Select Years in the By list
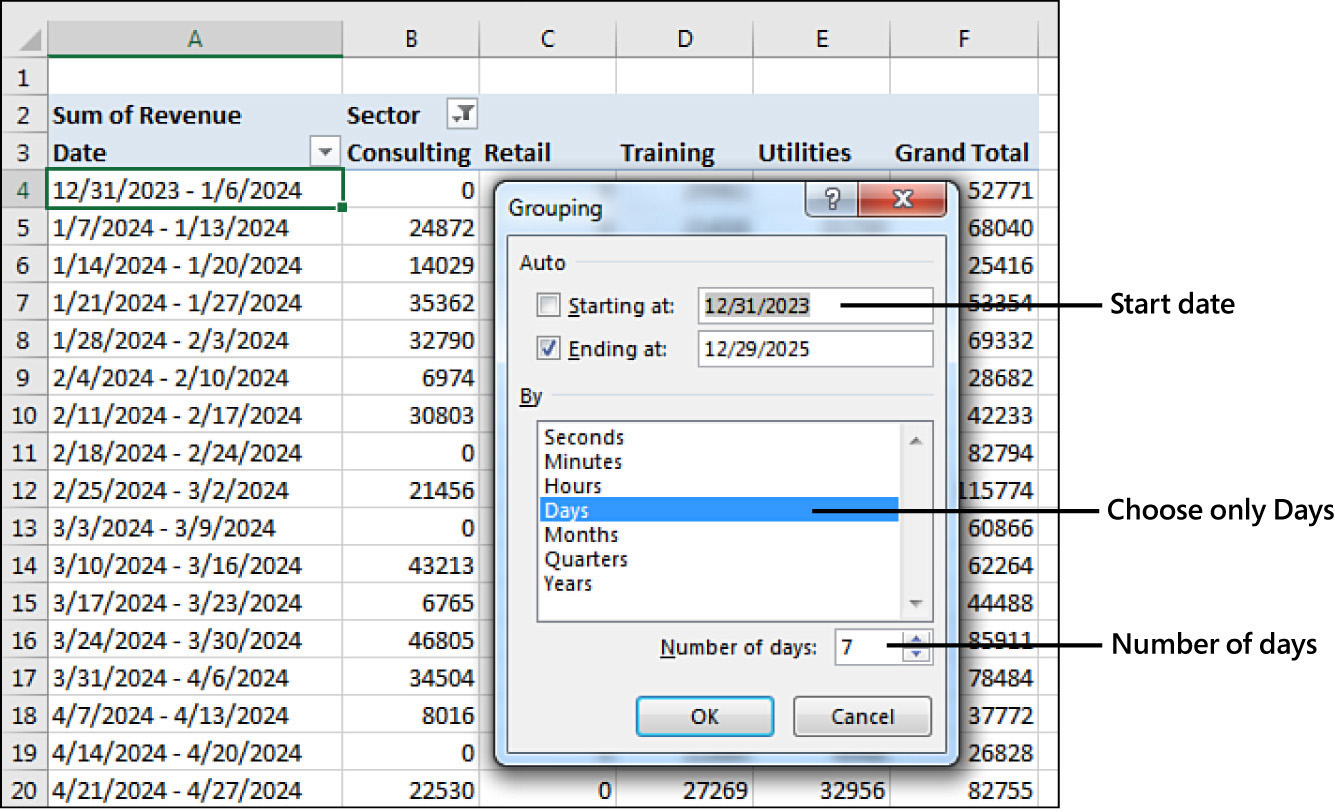Viewport: 1335px width, 812px height. tap(568, 583)
